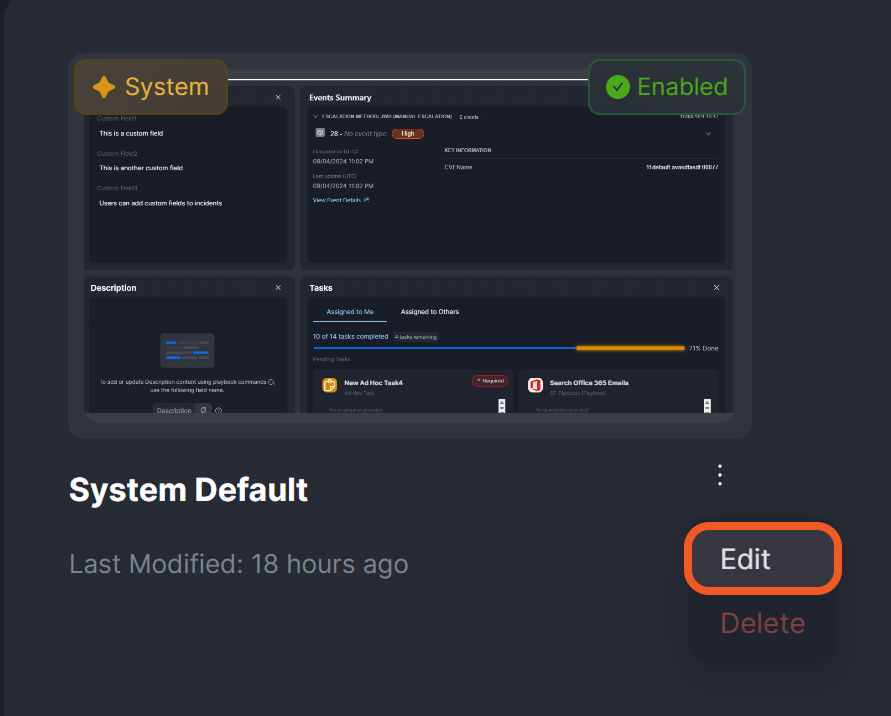Switch to the Assigned to Others tab
The width and height of the screenshot is (891, 716).
(x=429, y=312)
